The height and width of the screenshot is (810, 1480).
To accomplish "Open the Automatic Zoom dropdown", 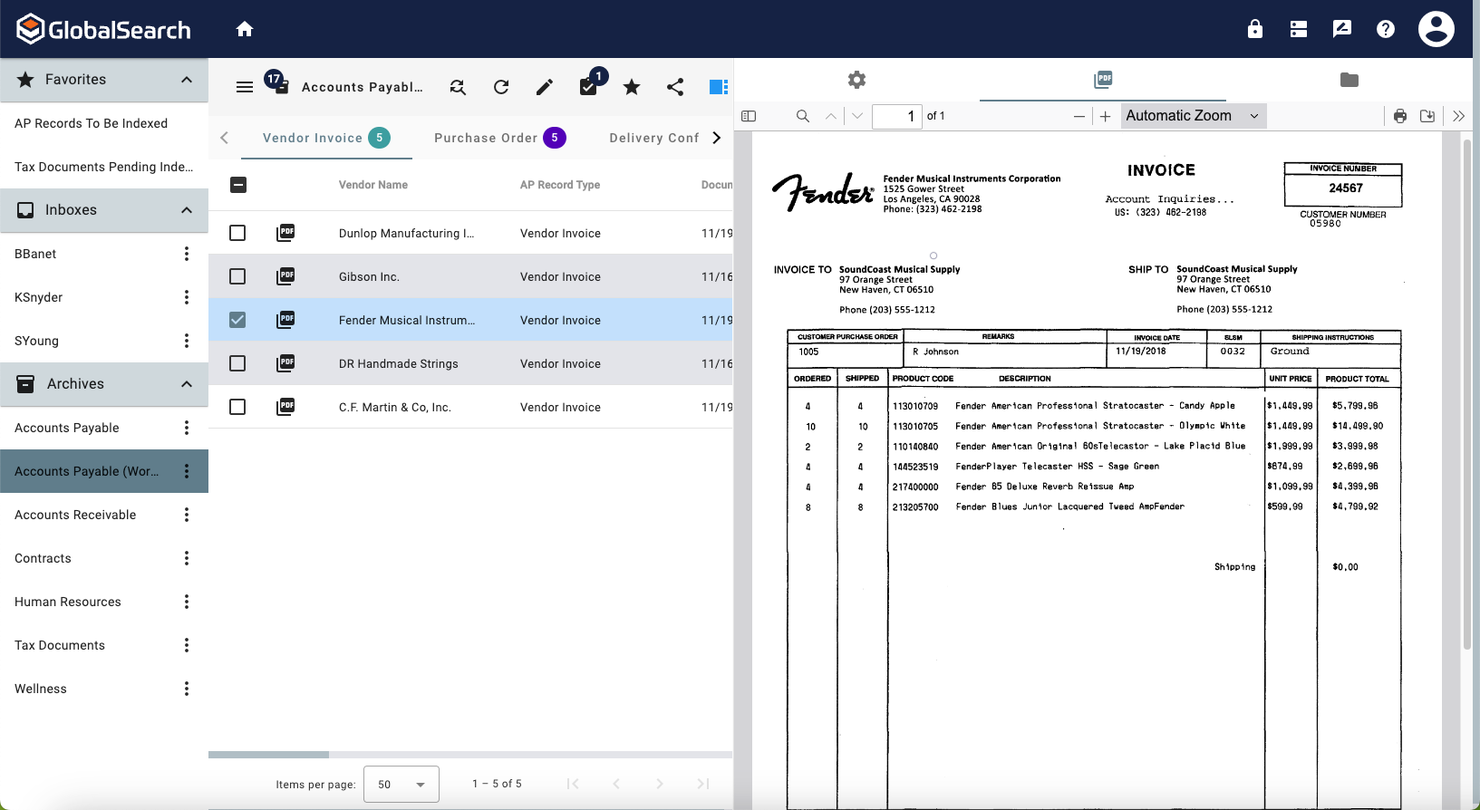I will [x=1193, y=116].
